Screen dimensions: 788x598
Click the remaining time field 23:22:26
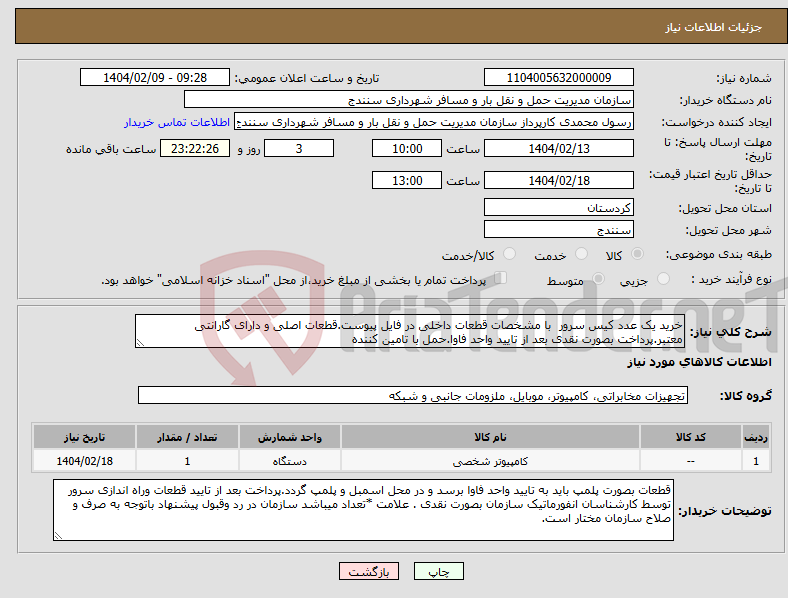point(195,148)
